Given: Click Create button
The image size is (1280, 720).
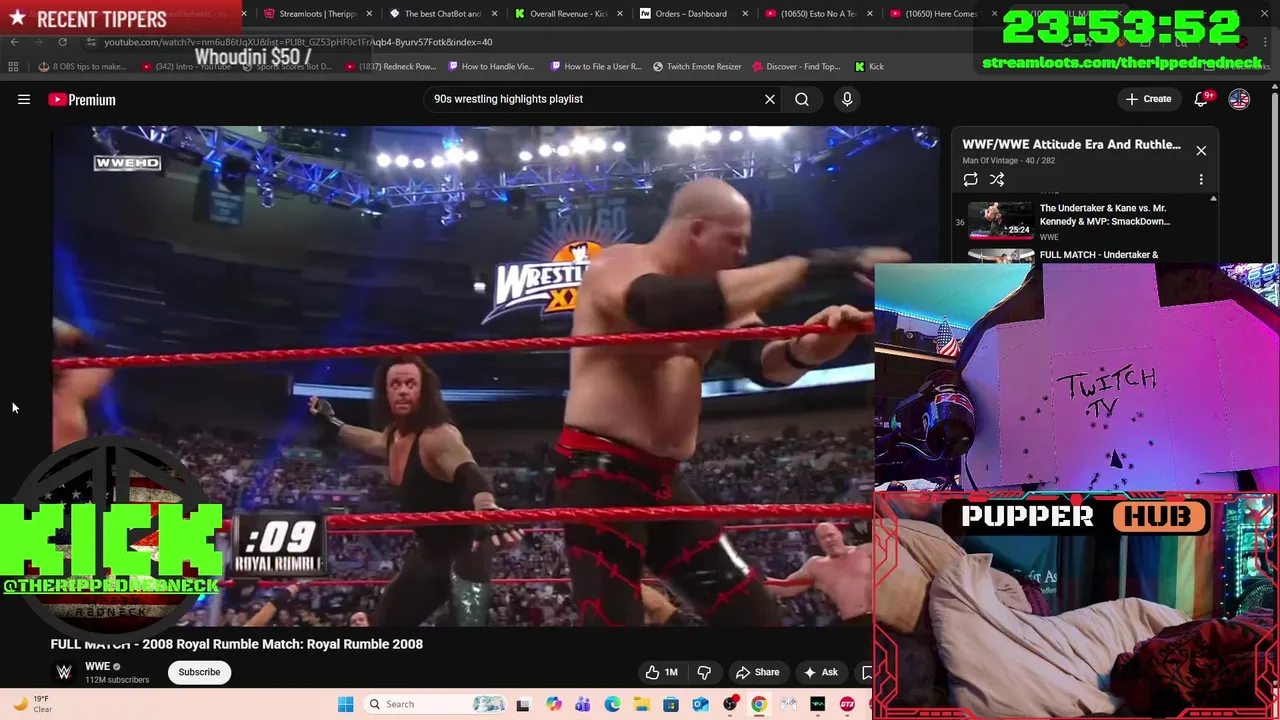Looking at the screenshot, I should pos(1148,99).
